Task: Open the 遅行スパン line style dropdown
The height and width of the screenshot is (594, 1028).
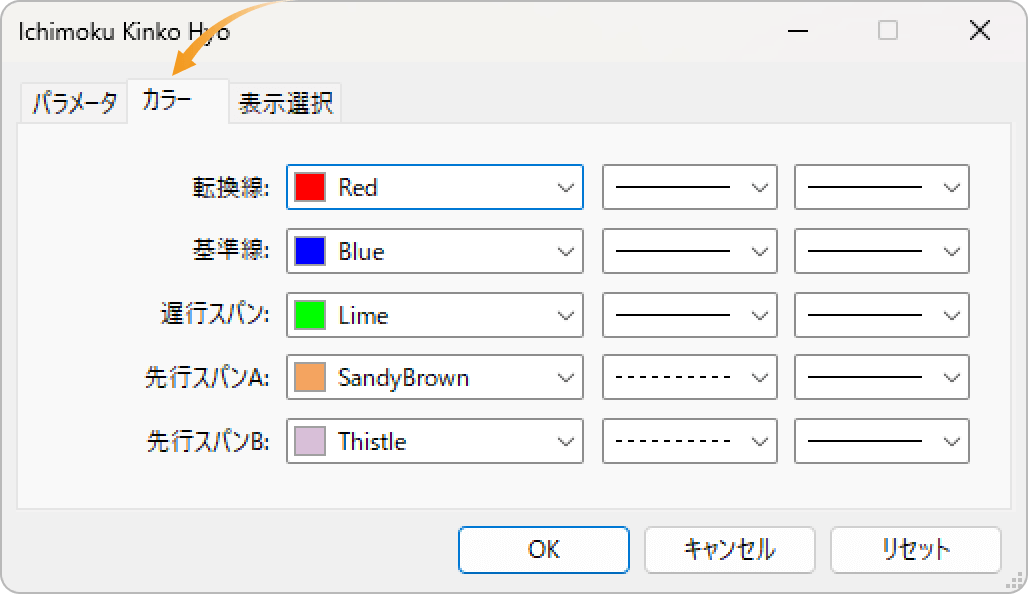Action: 690,315
